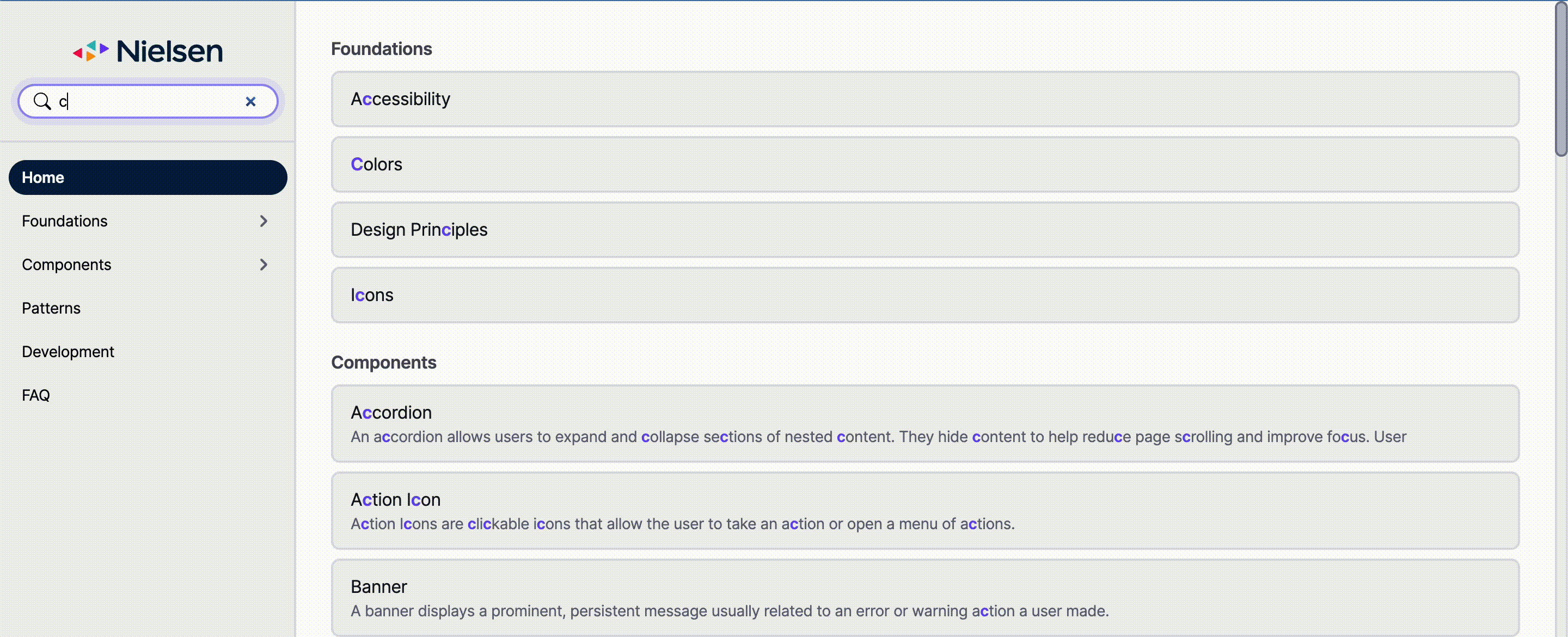Clear the search field with X icon
Image resolution: width=1568 pixels, height=637 pixels.
coord(250,102)
